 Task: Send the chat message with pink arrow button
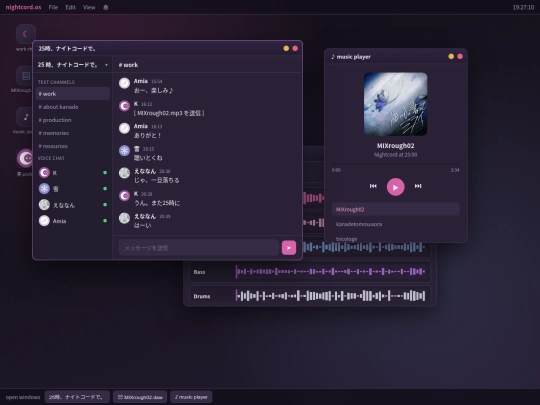pos(289,248)
